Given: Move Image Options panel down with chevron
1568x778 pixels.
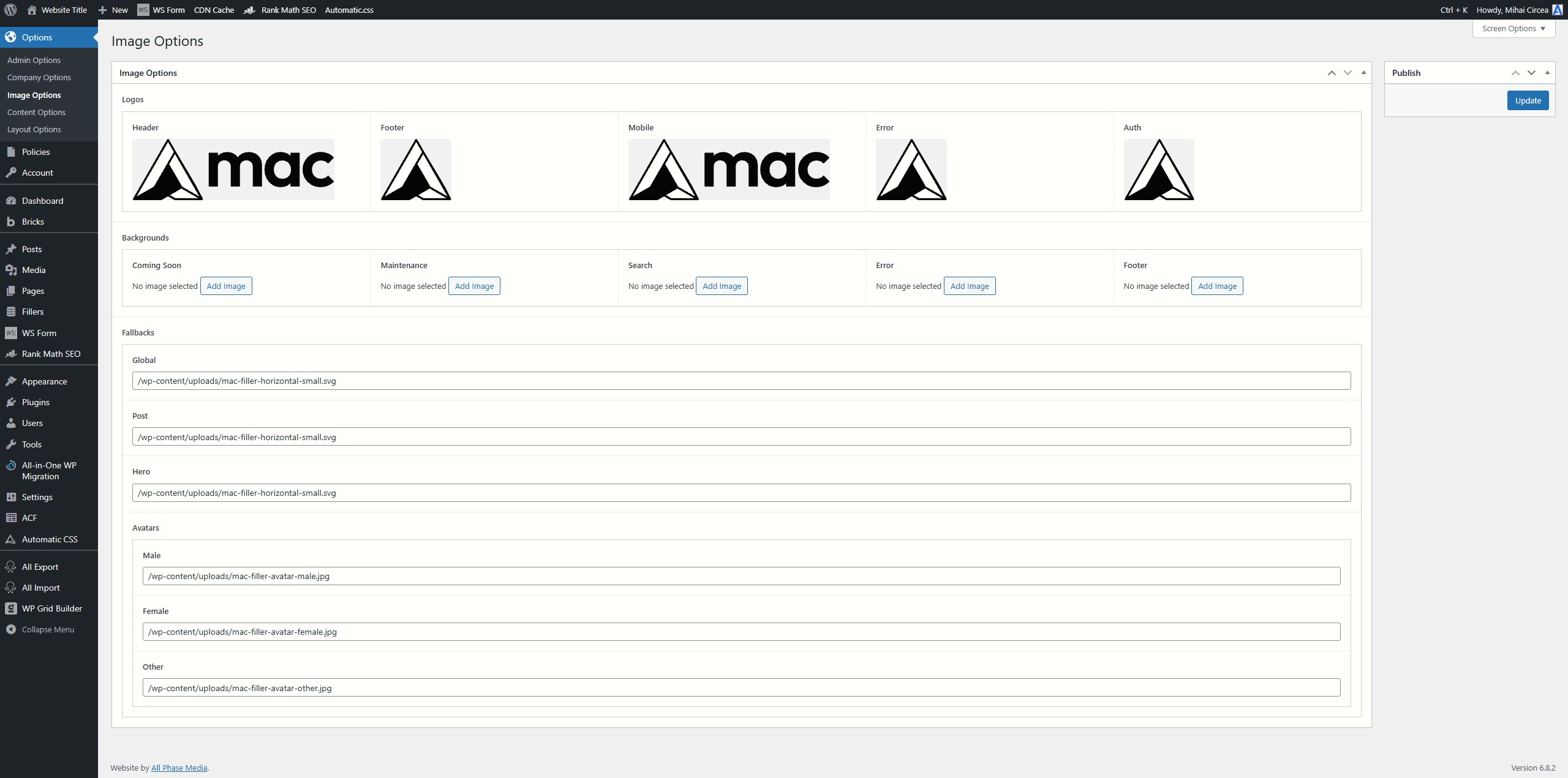Looking at the screenshot, I should [1347, 73].
